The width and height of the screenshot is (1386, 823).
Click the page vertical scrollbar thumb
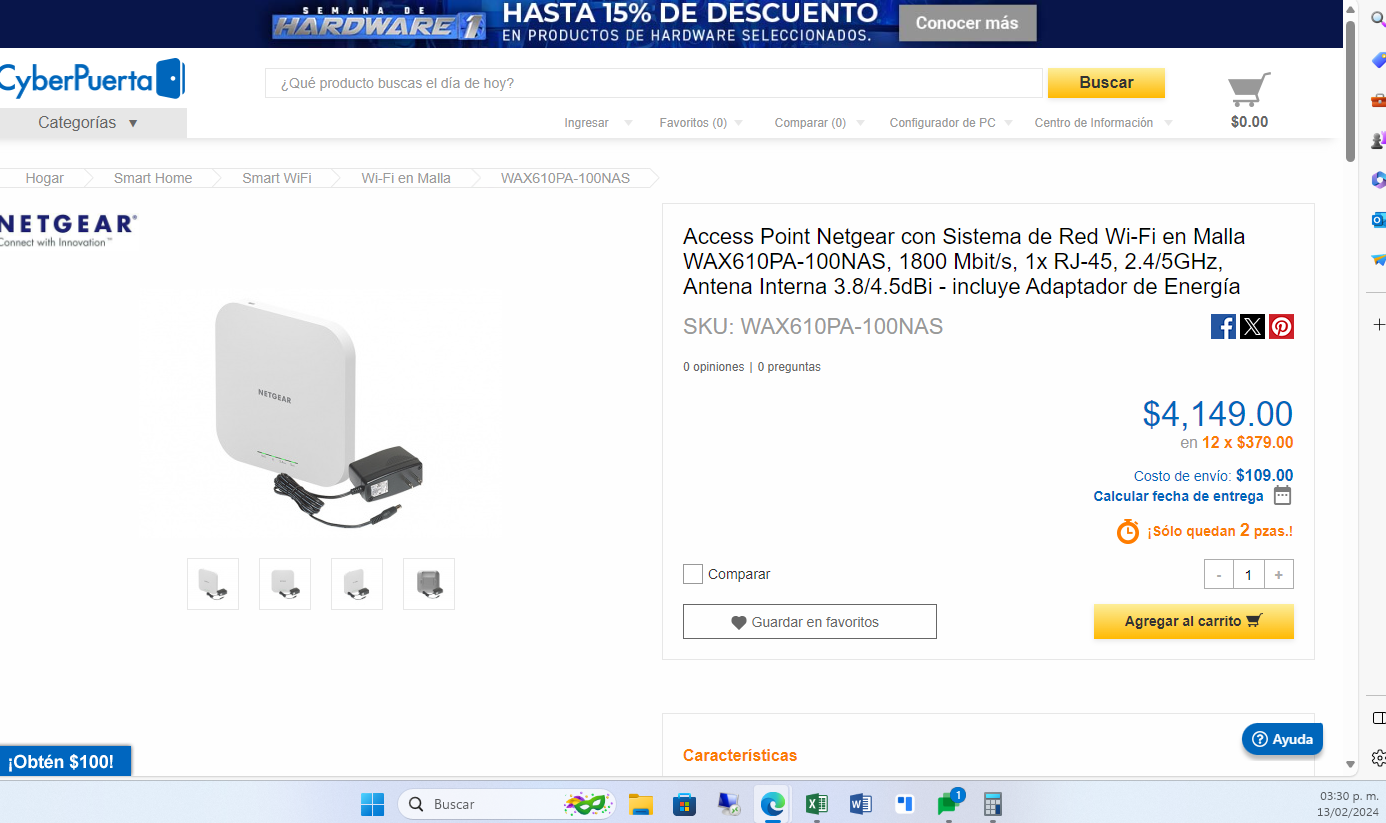[1350, 90]
